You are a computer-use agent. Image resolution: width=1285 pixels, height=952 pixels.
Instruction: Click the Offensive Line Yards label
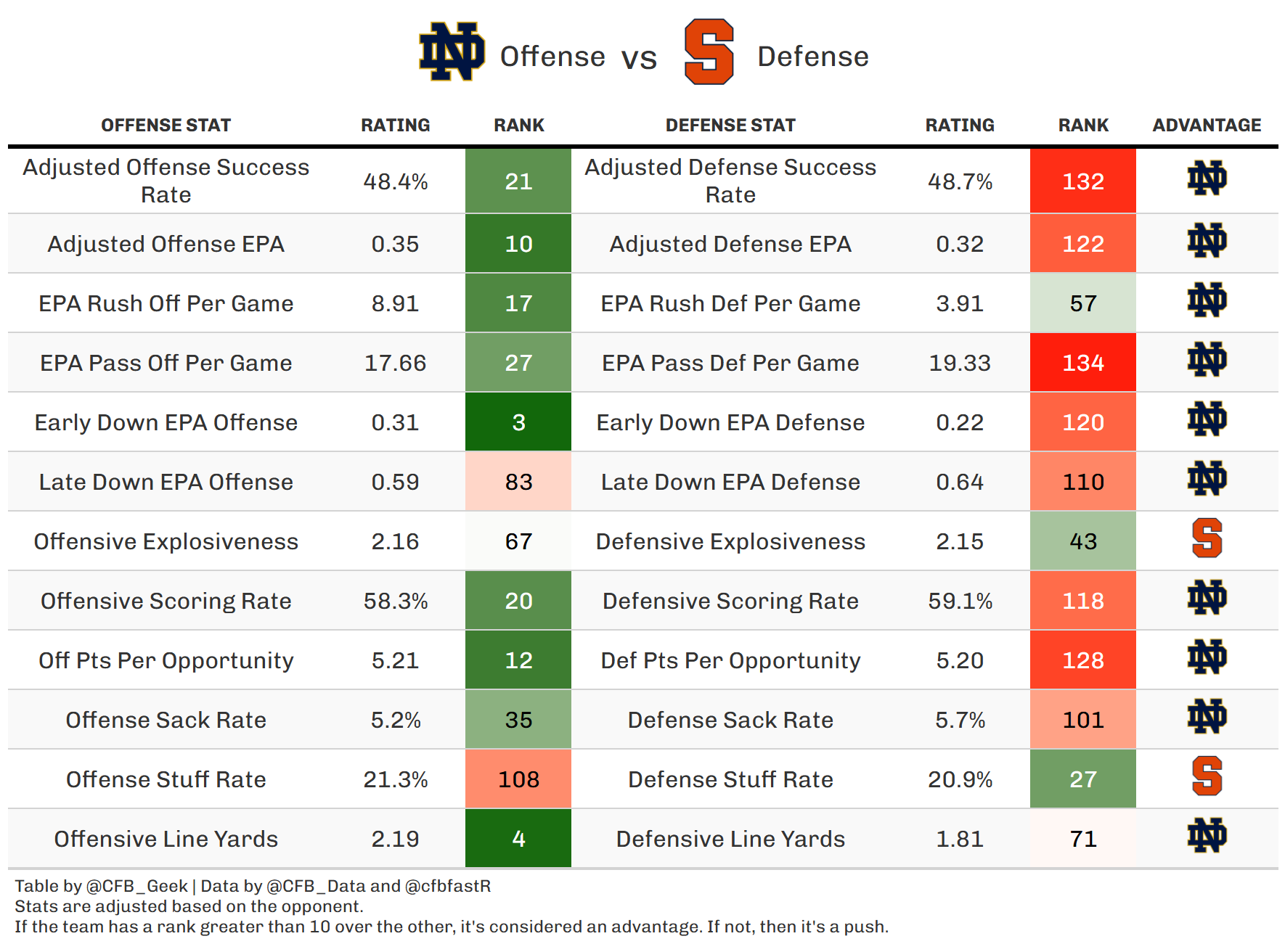[x=166, y=839]
